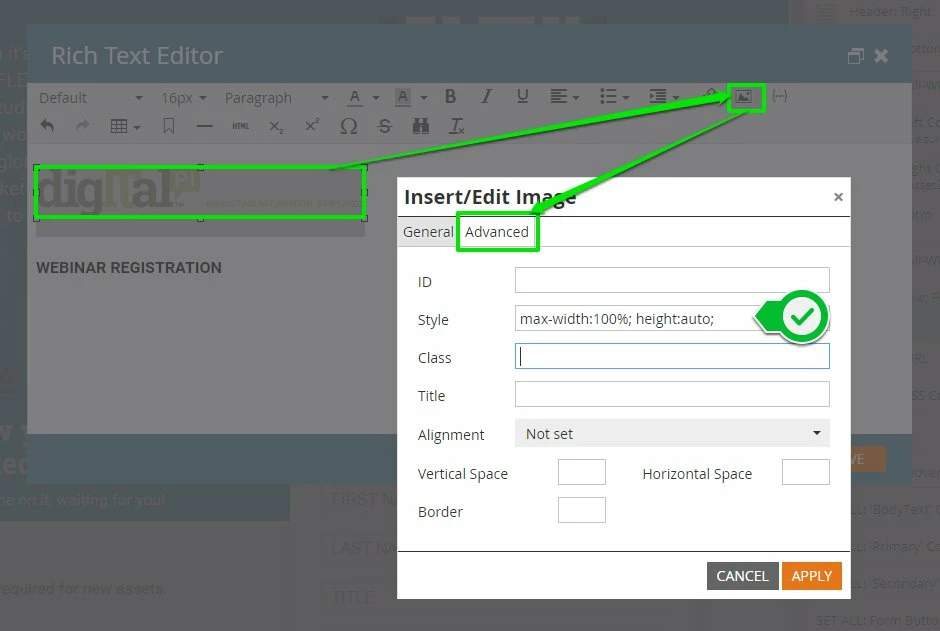
Task: Open the Default font family dropdown
Action: 91,98
